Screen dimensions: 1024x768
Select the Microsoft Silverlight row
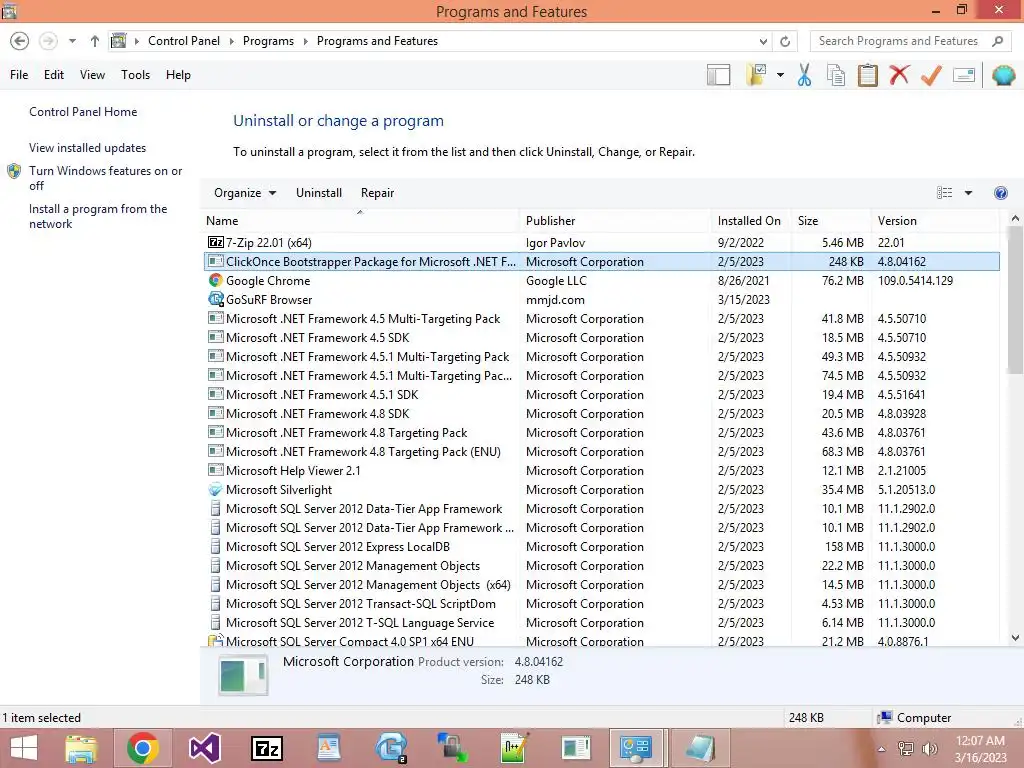601,490
